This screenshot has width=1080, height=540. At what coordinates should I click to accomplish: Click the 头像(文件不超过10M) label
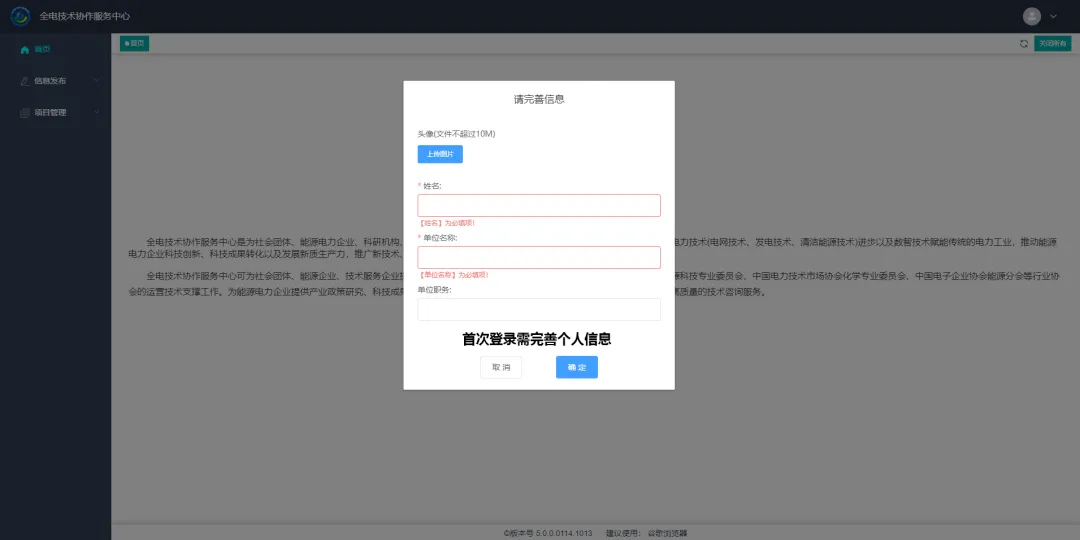pos(456,134)
